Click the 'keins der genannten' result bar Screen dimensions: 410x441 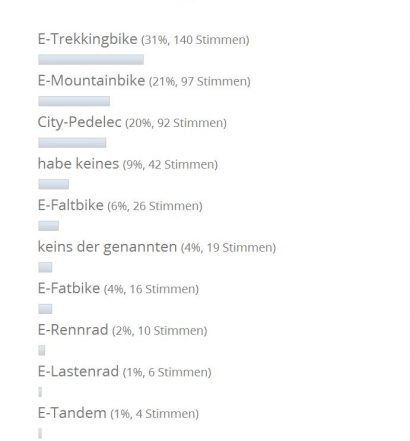pyautogui.click(x=45, y=267)
